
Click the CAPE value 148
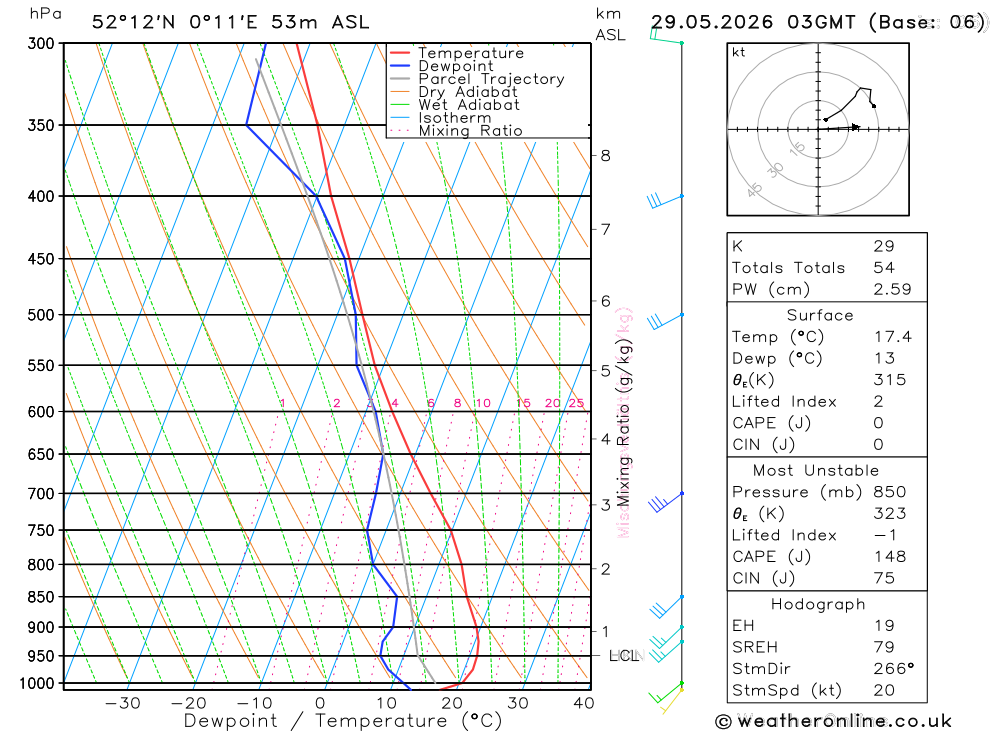tap(890, 557)
